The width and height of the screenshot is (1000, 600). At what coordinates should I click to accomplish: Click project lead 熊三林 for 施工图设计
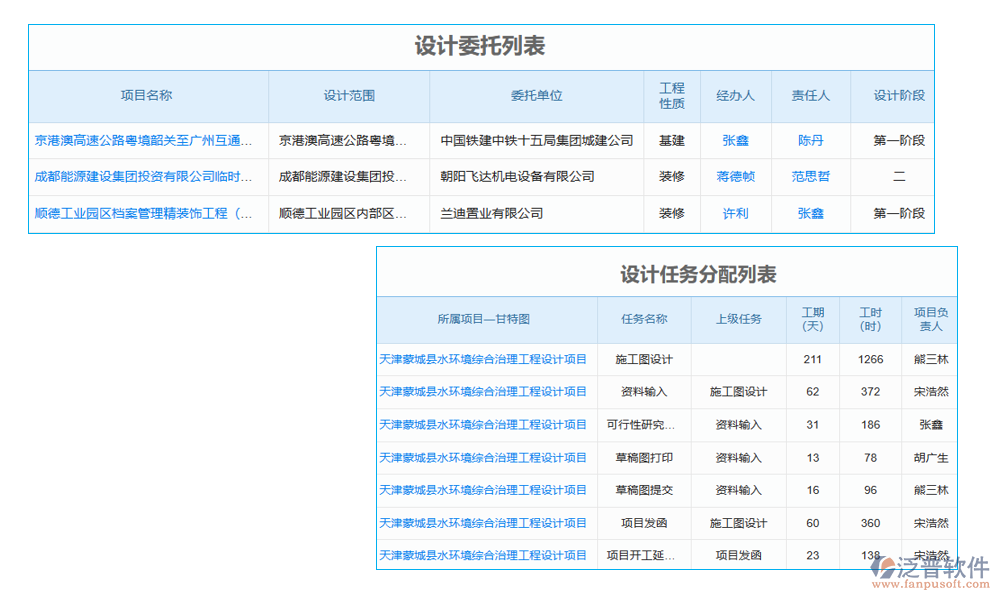pos(930,359)
